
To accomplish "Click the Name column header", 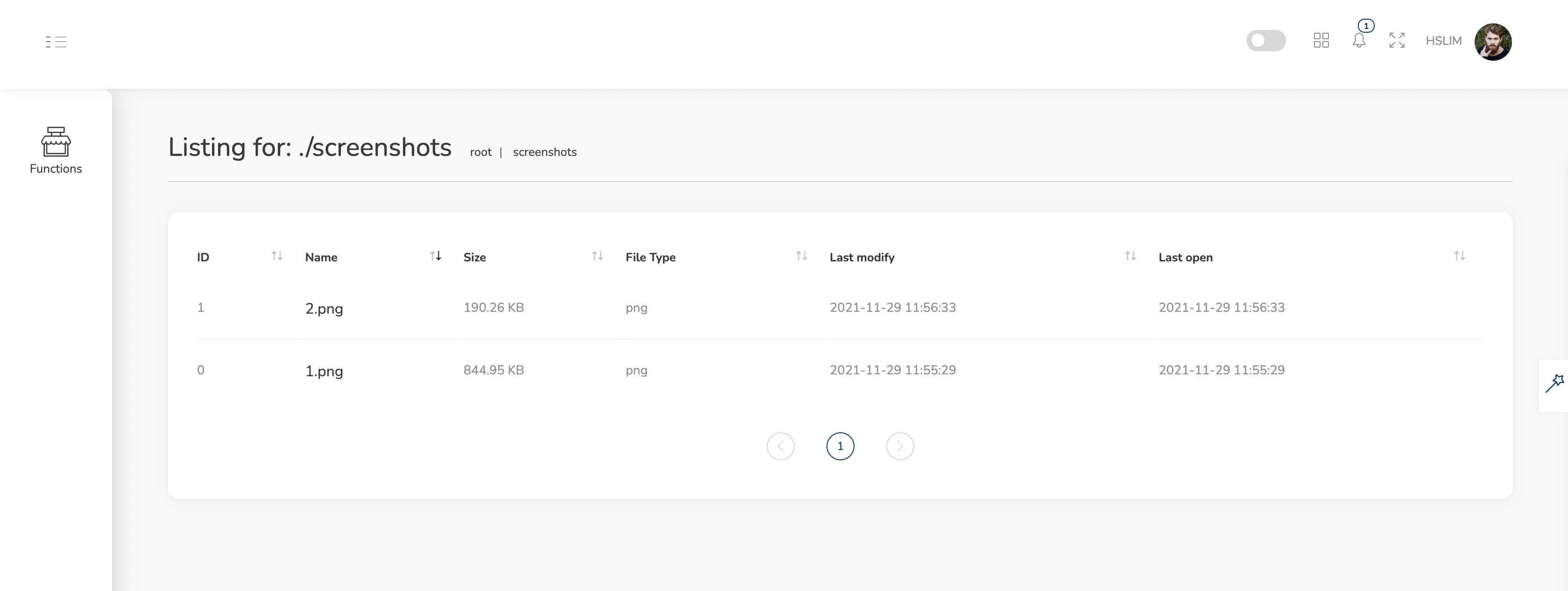I will point(321,258).
